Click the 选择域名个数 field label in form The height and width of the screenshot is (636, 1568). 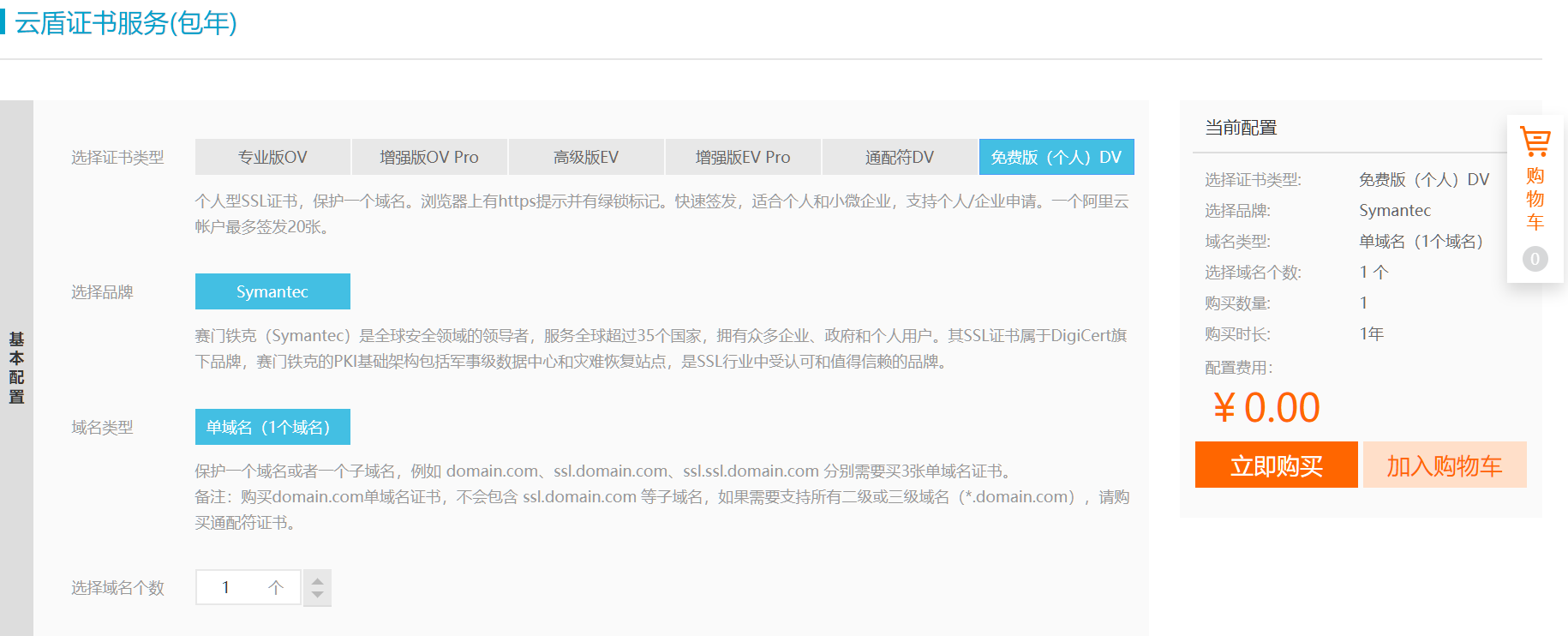pyautogui.click(x=117, y=588)
